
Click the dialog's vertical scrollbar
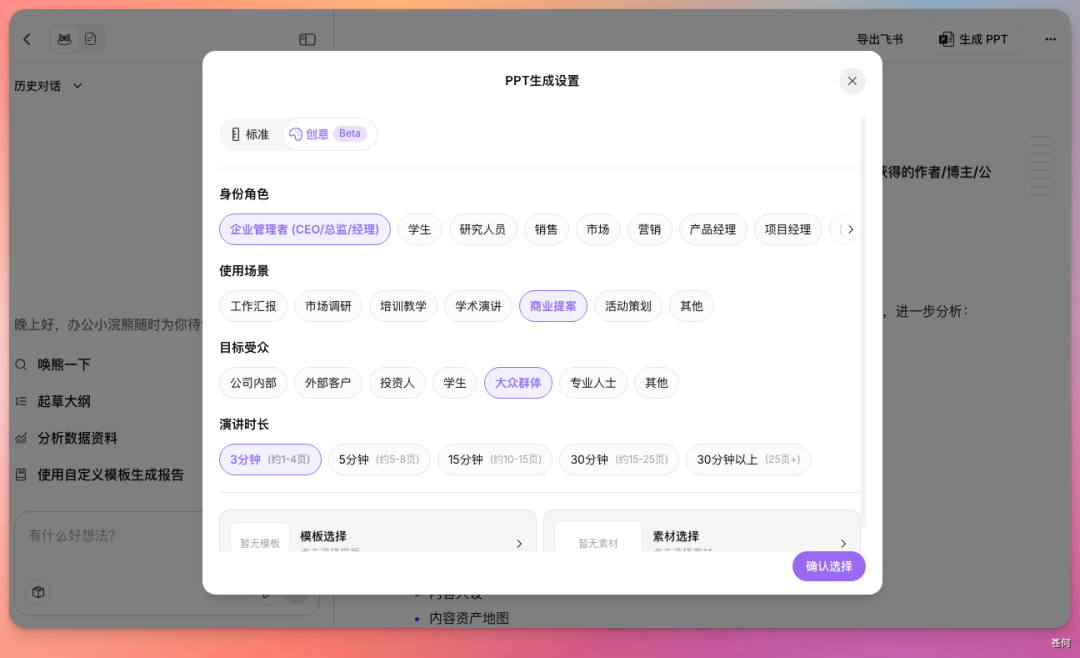(863, 322)
